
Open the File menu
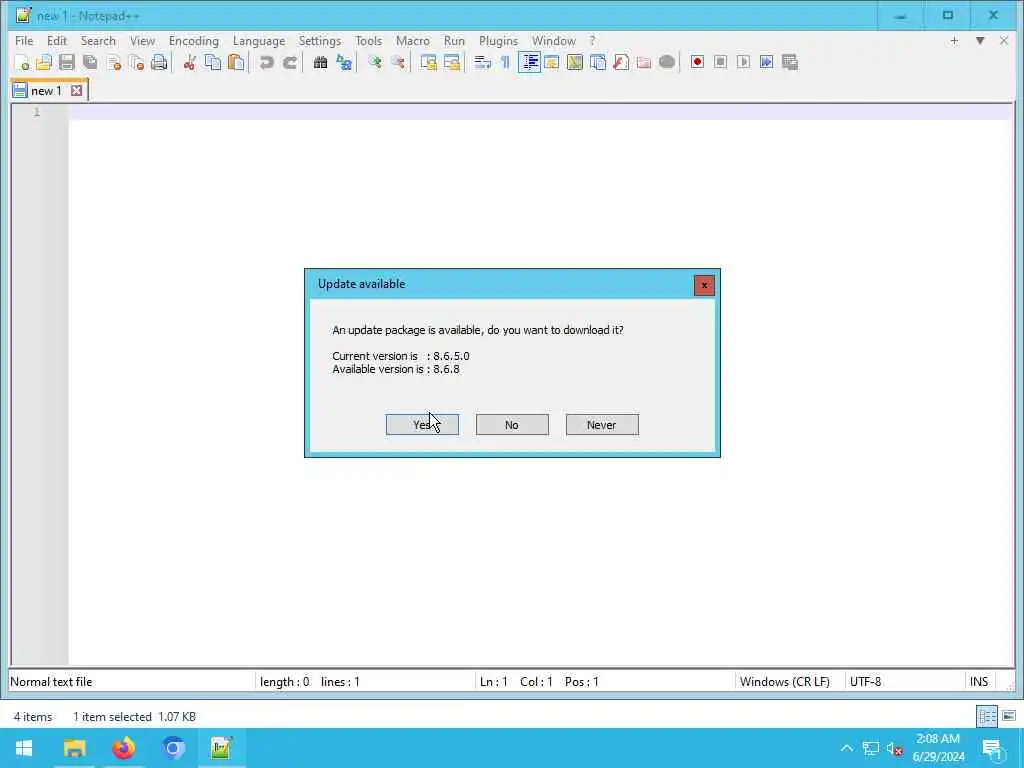click(24, 40)
